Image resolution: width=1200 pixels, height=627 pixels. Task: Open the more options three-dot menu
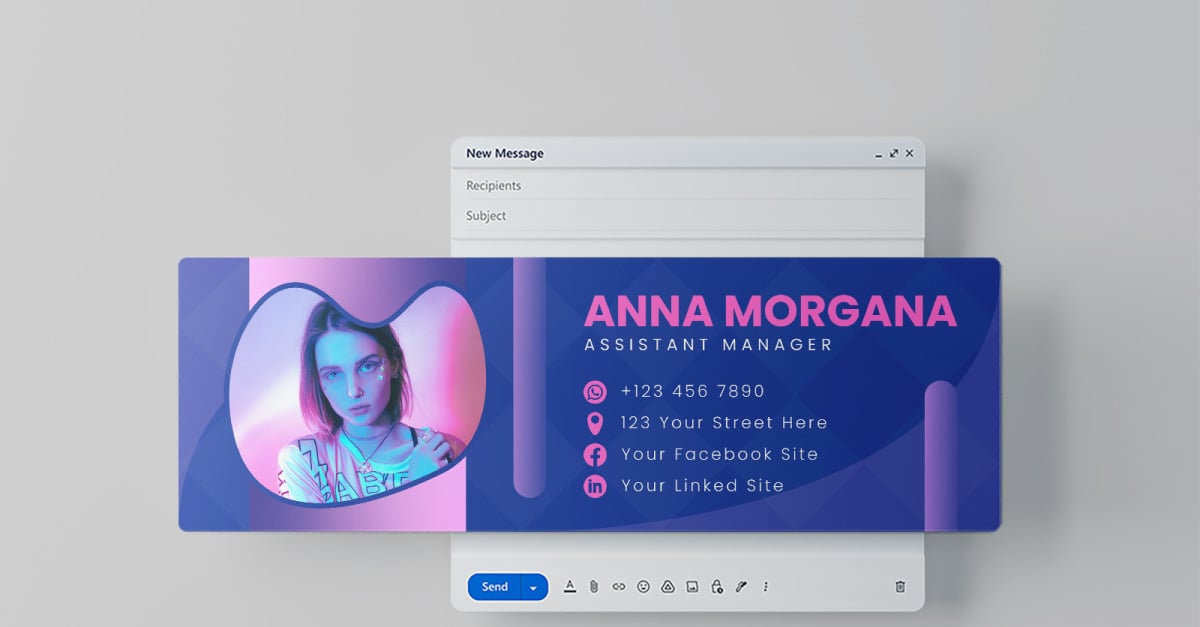[764, 587]
